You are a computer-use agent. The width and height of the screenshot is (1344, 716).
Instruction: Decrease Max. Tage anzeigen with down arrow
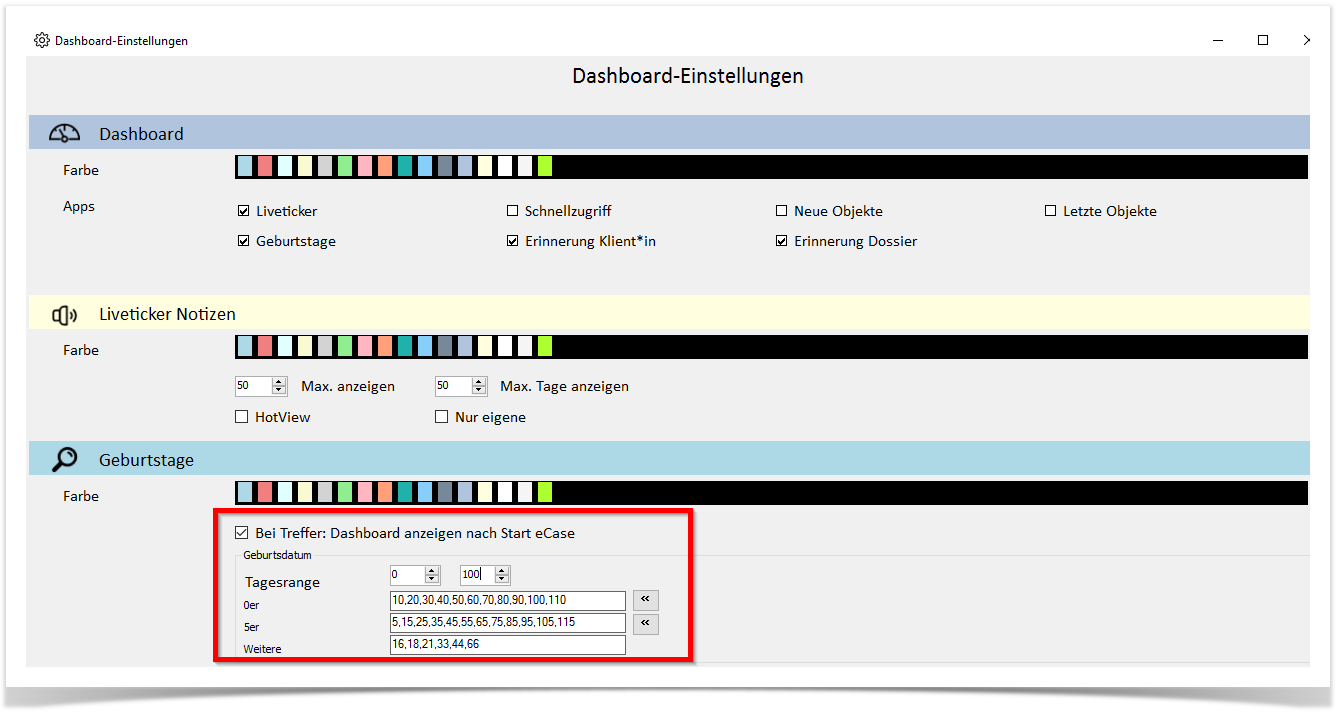(479, 391)
